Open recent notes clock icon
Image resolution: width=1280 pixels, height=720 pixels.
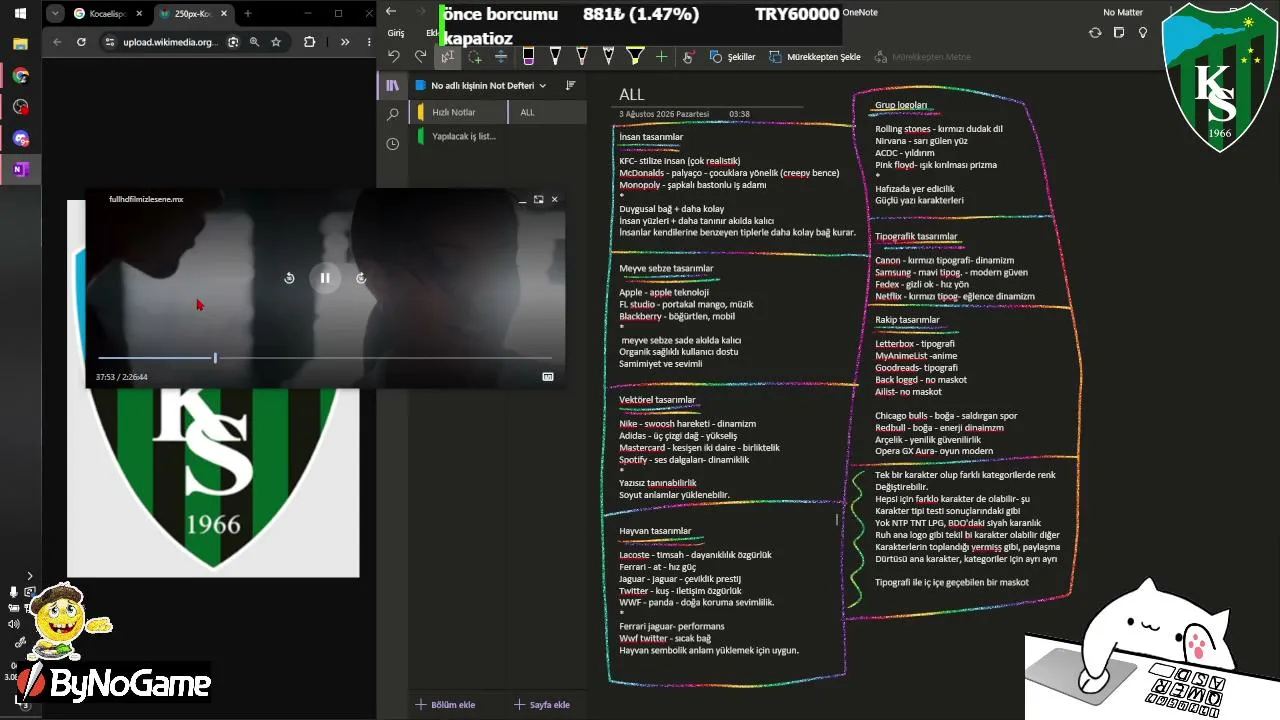[392, 144]
